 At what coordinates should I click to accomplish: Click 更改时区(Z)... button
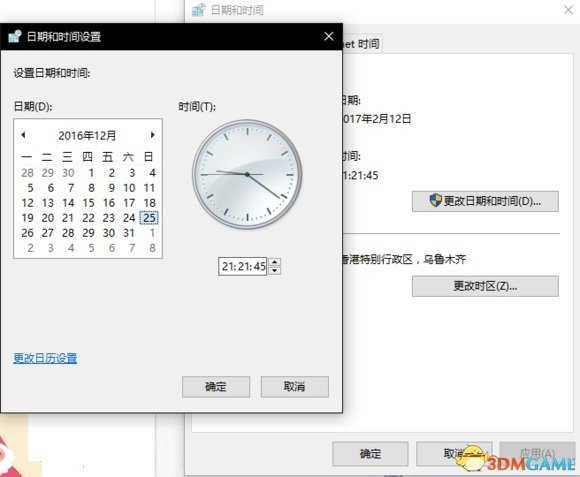click(485, 286)
